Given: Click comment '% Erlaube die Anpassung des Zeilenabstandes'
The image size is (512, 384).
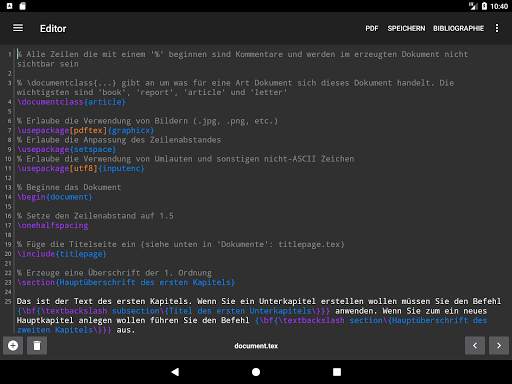Looking at the screenshot, I should pyautogui.click(x=119, y=140).
